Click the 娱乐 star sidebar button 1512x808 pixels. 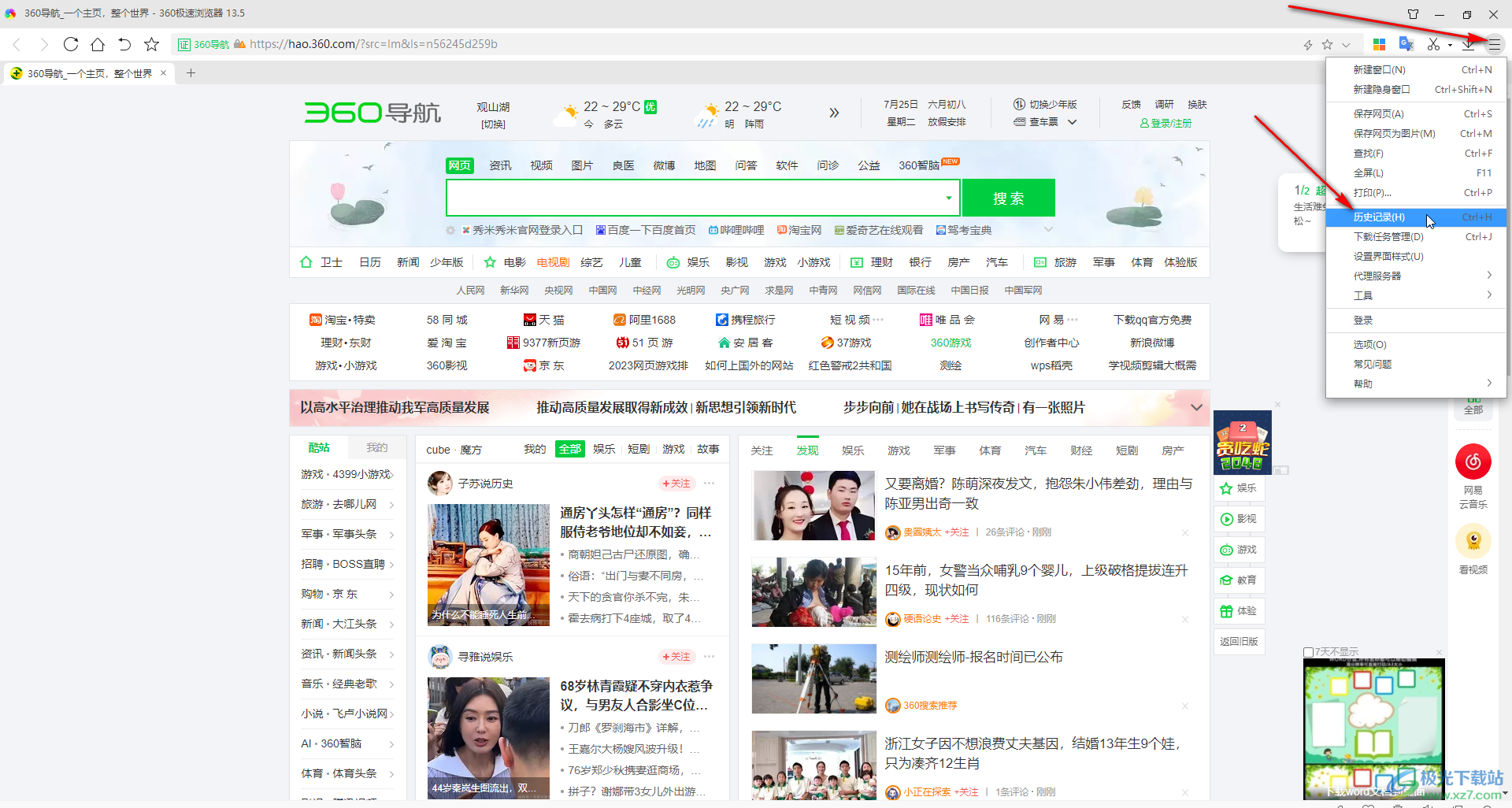(x=1239, y=488)
